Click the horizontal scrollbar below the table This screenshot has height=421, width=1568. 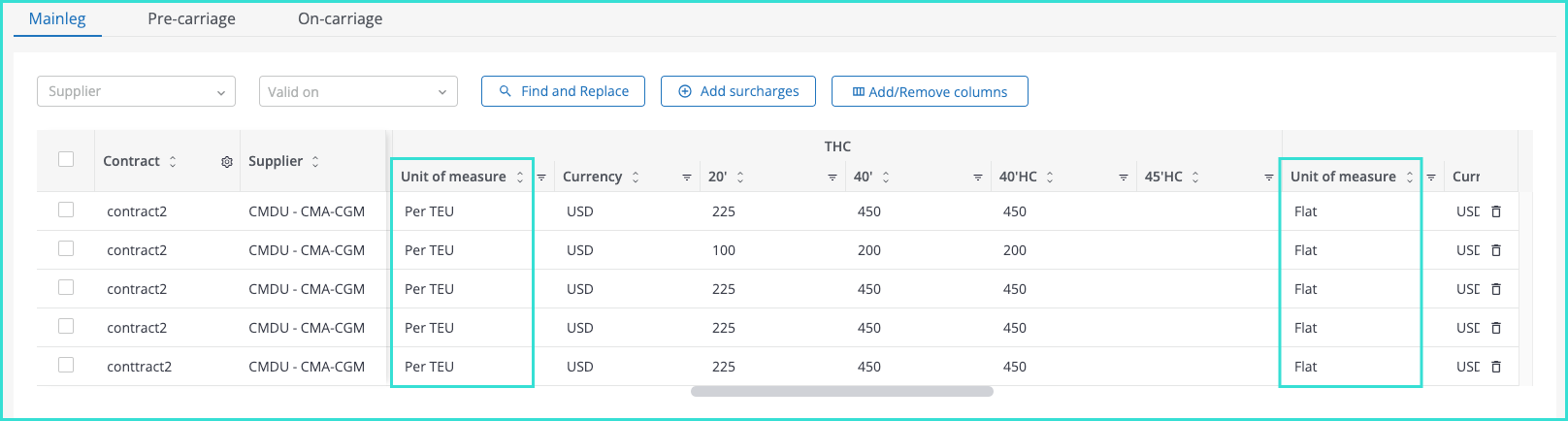841,392
